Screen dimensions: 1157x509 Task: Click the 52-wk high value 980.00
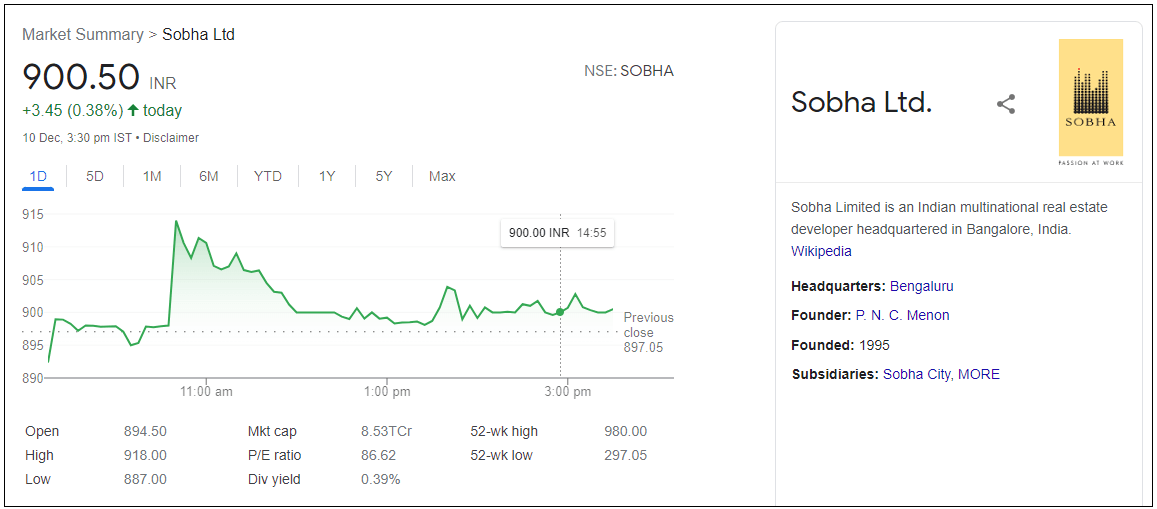625,432
